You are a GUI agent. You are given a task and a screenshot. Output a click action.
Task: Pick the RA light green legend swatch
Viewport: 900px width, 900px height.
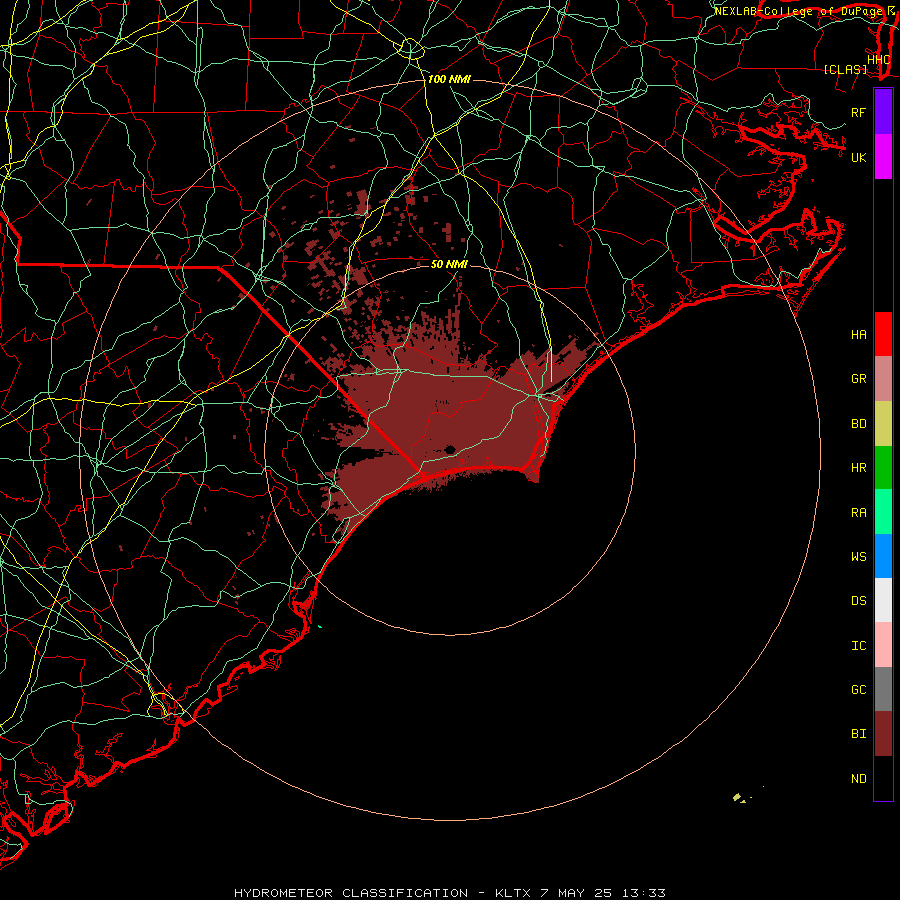pyautogui.click(x=883, y=512)
